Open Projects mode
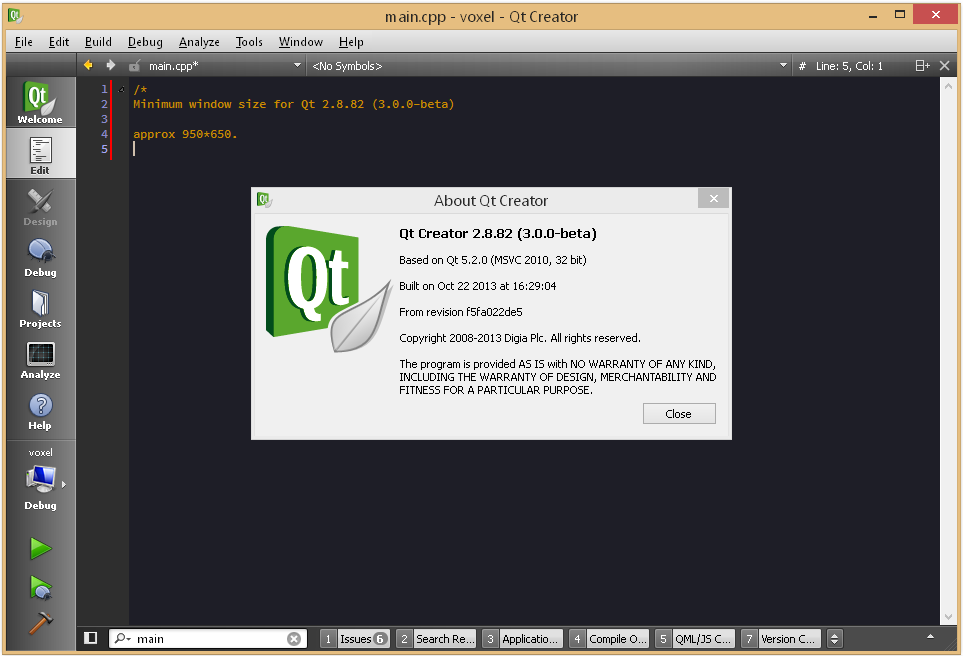 click(x=41, y=307)
